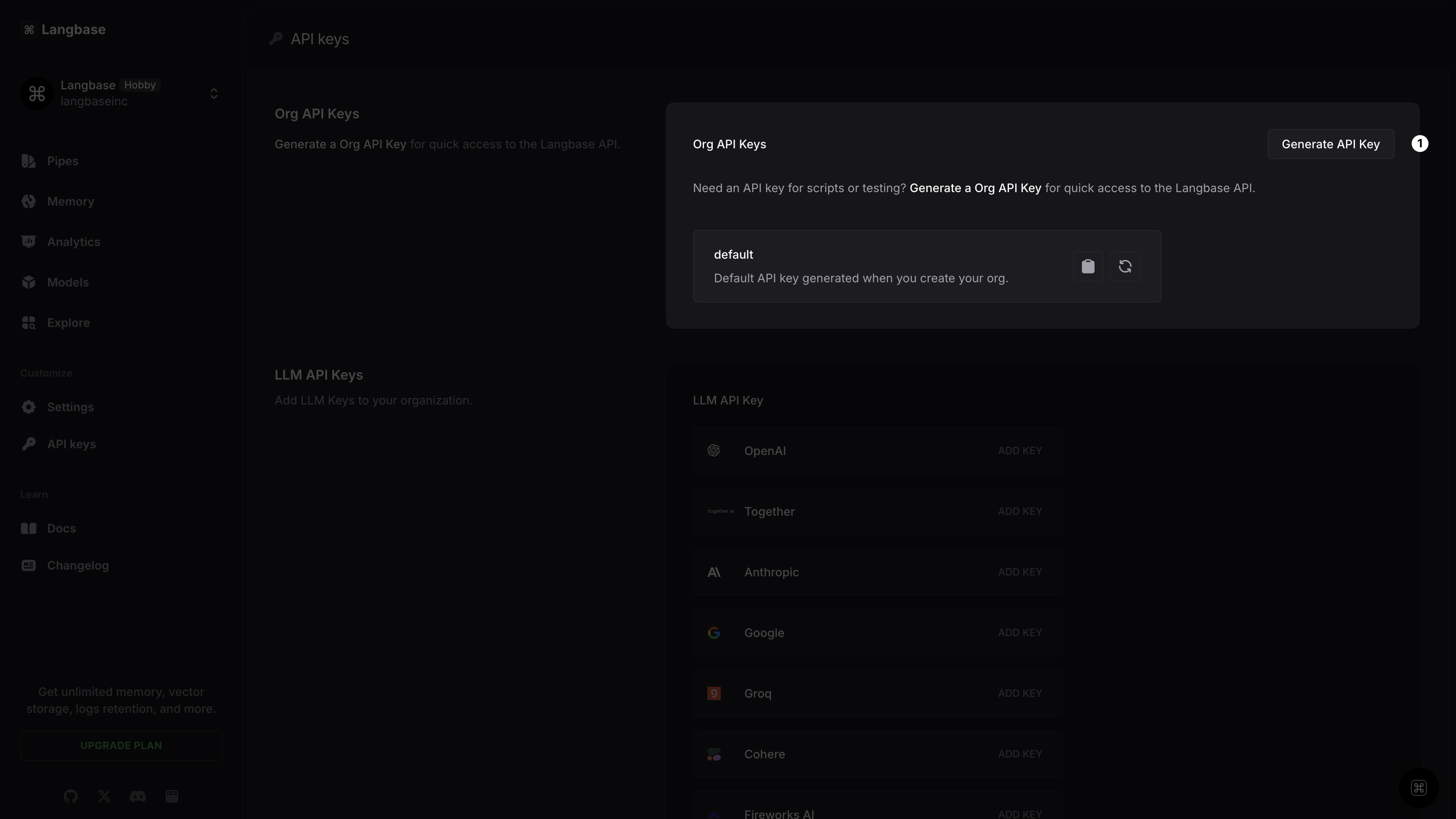Viewport: 1456px width, 819px height.
Task: Go to Memory section
Action: pos(70,201)
